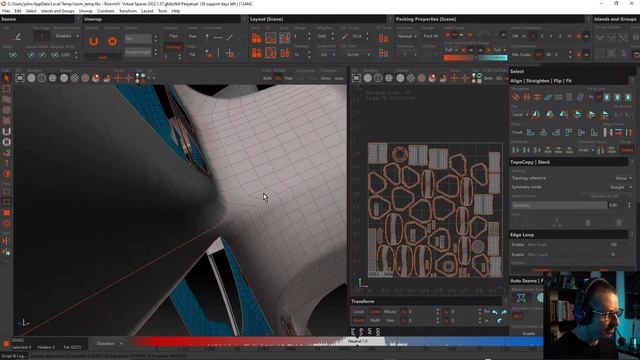Screen dimensions: 640x360
Task: Toggle Local mode in Transform panel
Action: (x=359, y=312)
